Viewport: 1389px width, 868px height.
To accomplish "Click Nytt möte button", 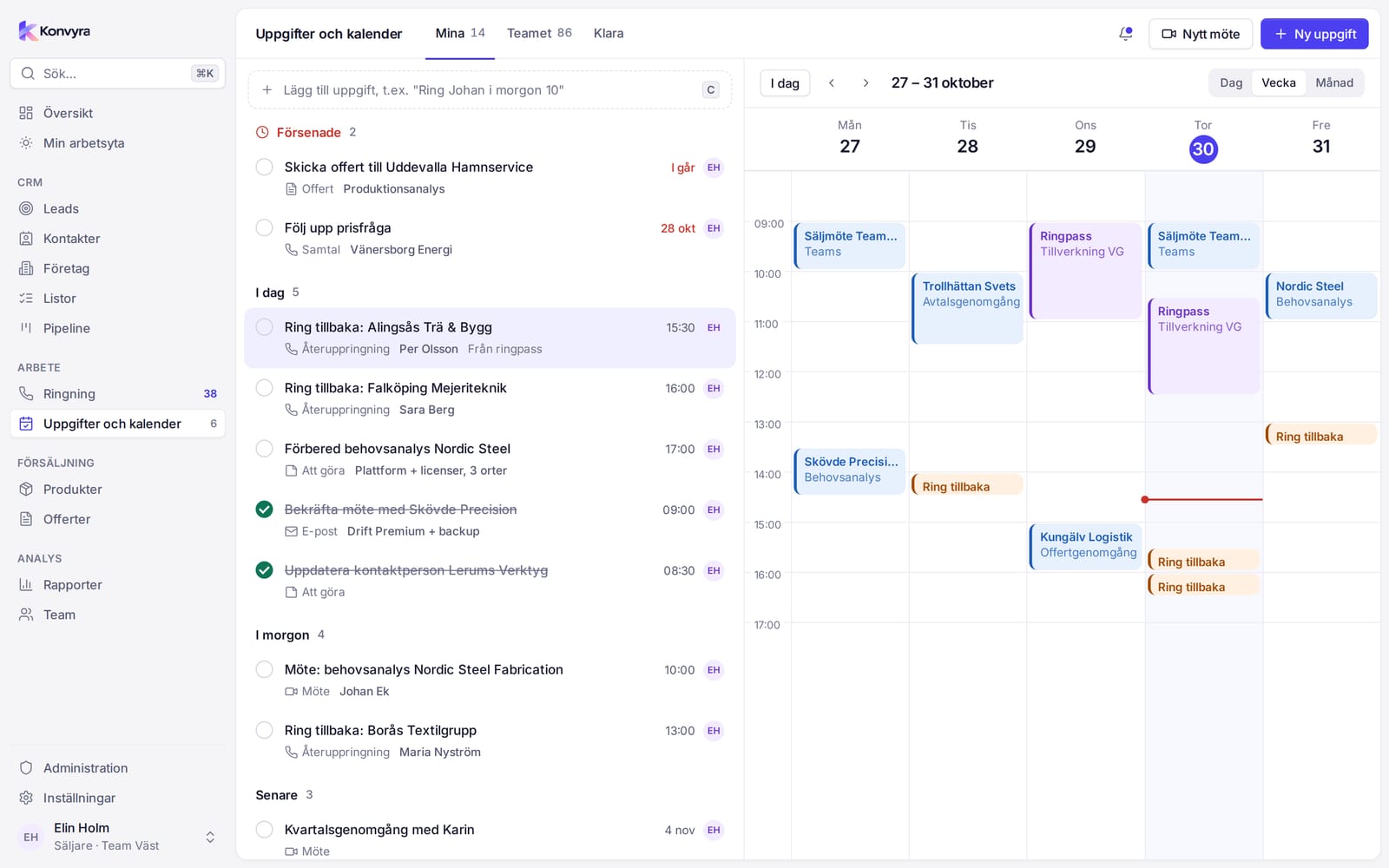I will [1201, 34].
